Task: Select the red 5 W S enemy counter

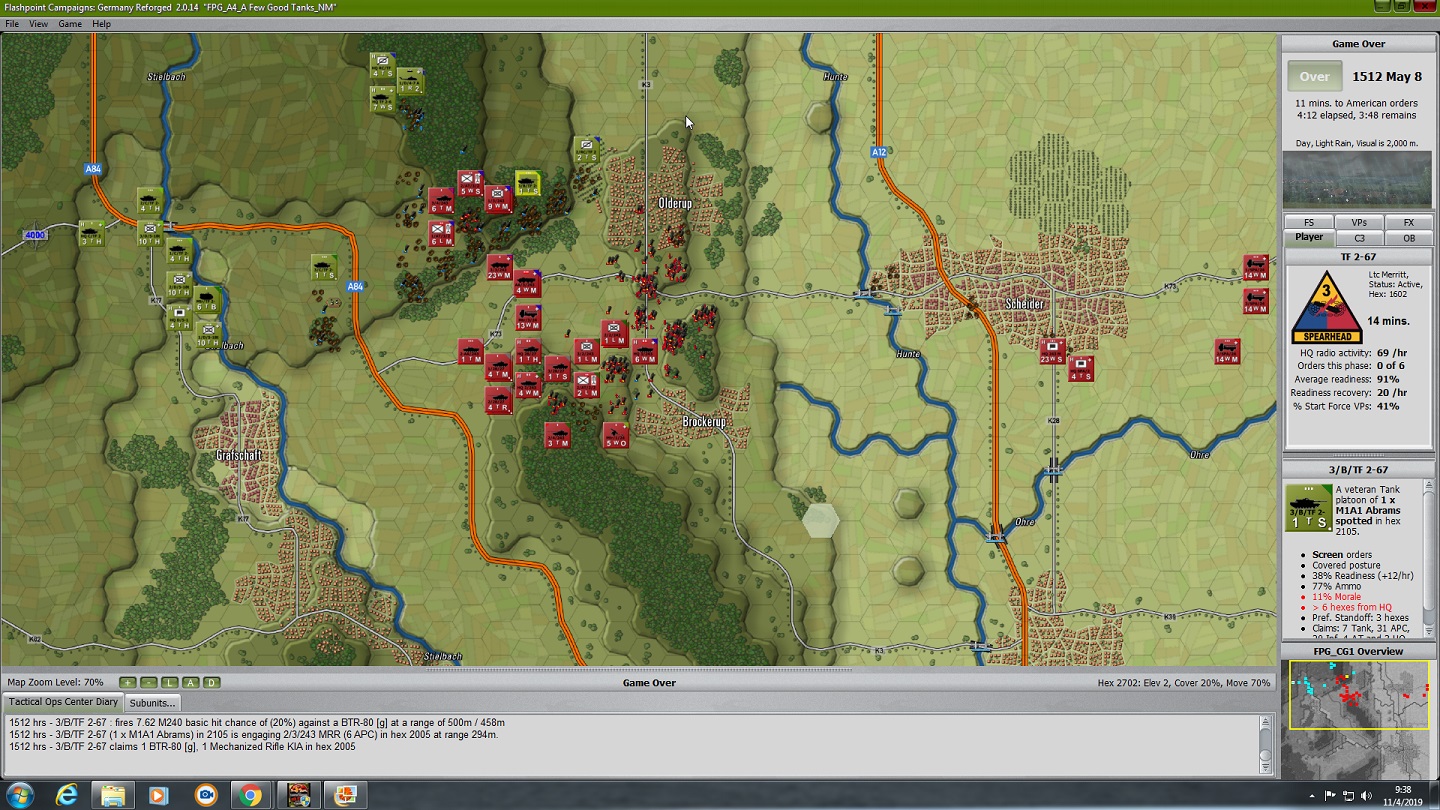Action: coord(471,183)
